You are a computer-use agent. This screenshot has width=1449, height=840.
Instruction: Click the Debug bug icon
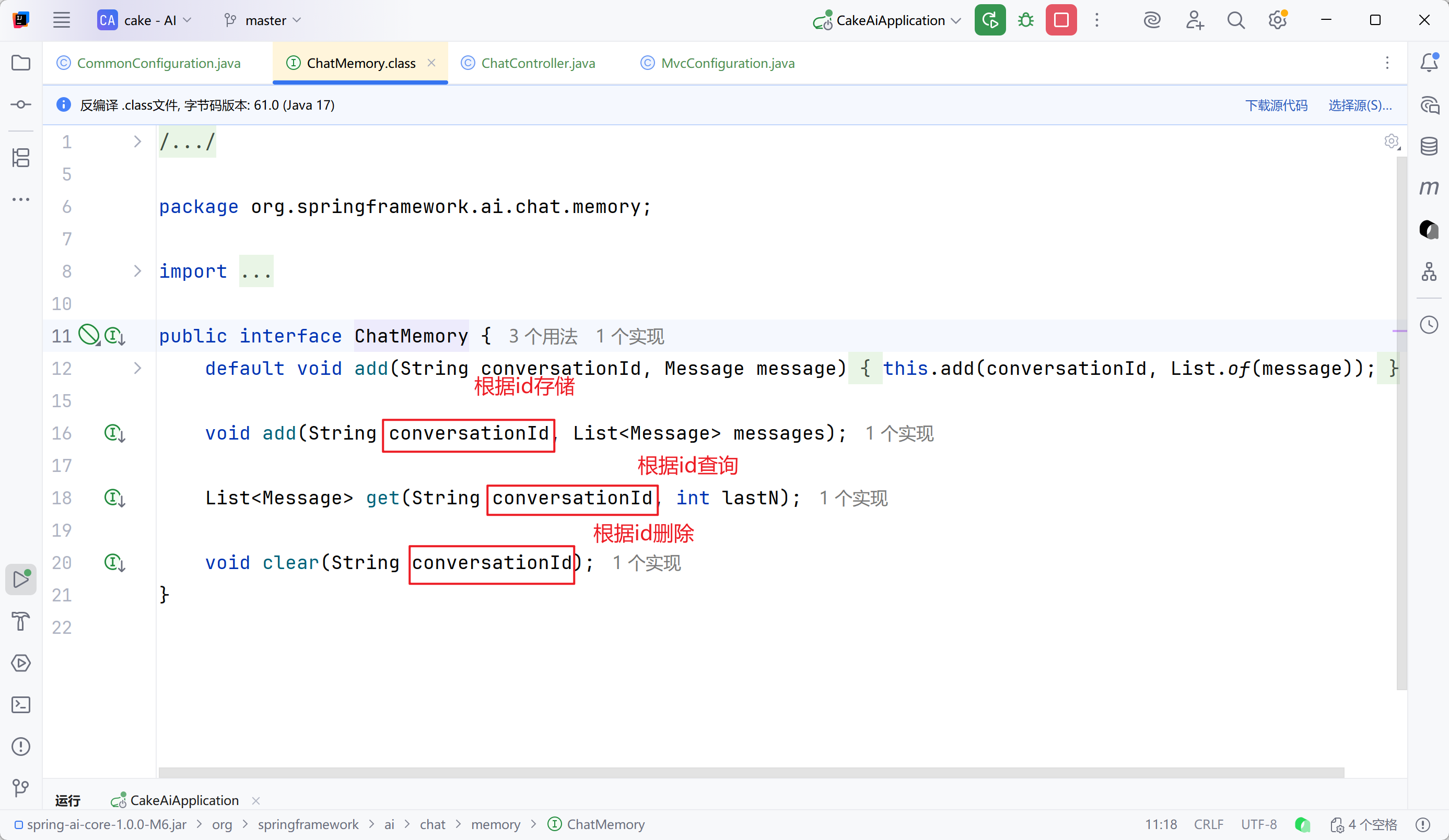point(1025,21)
